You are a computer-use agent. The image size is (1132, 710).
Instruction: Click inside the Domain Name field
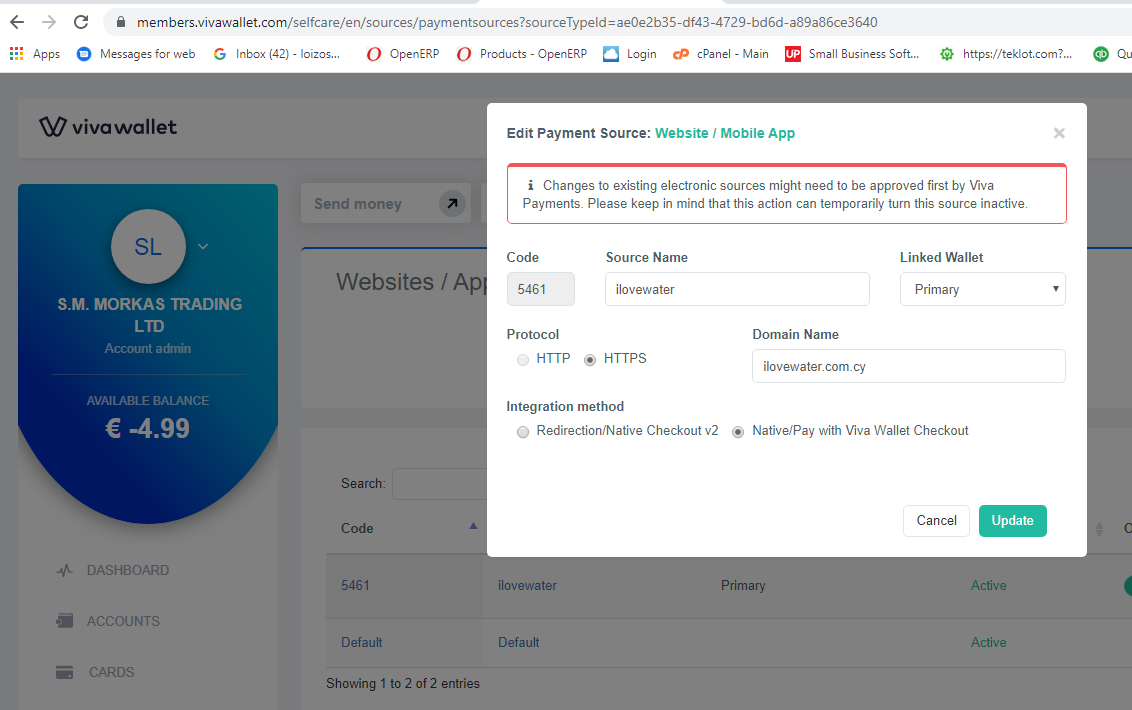click(x=908, y=366)
